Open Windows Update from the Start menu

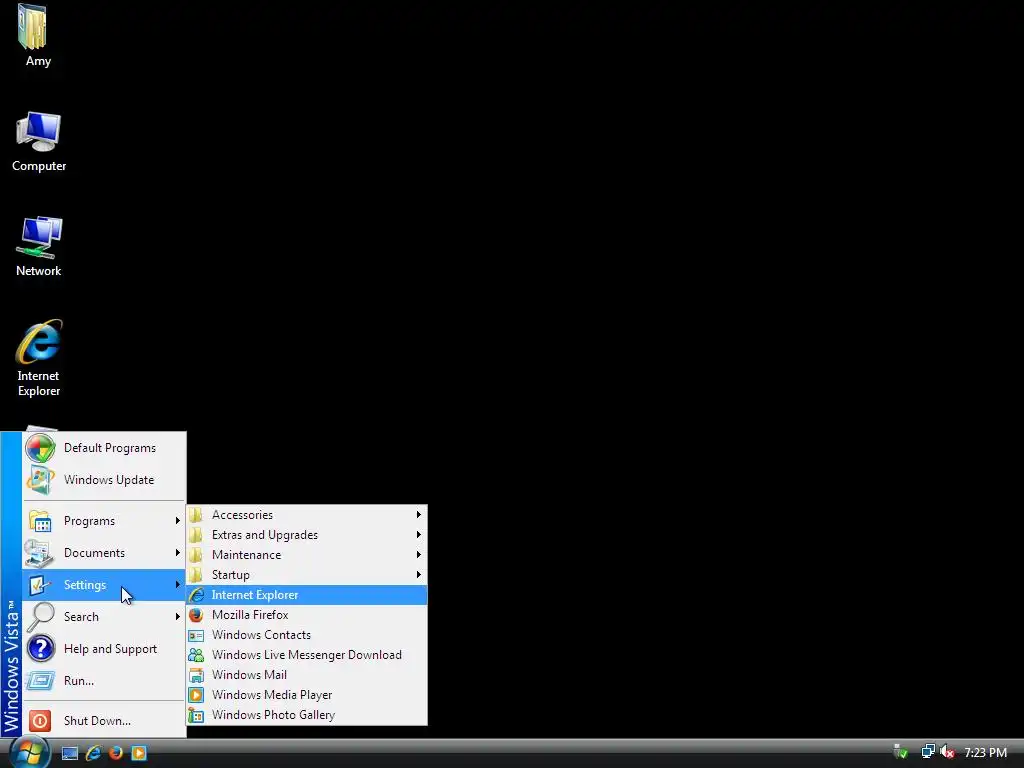[x=104, y=480]
